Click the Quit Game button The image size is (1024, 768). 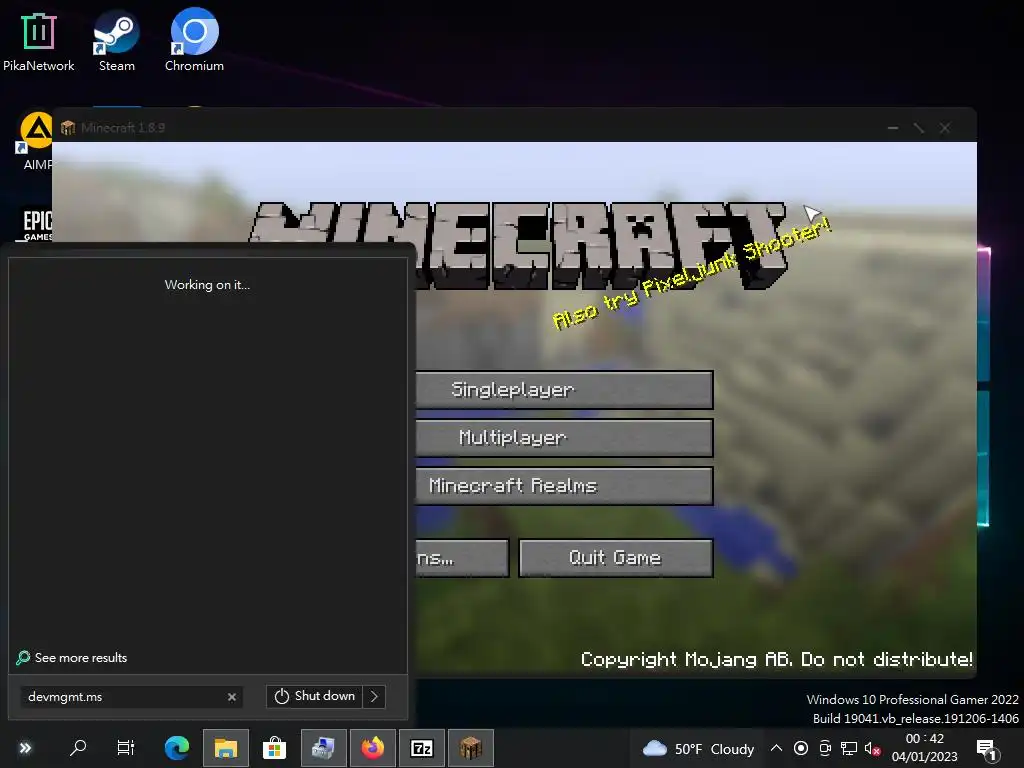coord(615,558)
